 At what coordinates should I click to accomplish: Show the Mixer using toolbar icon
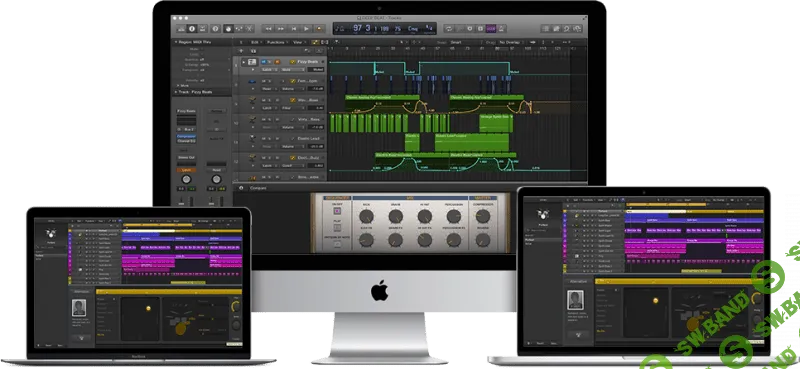[x=239, y=29]
